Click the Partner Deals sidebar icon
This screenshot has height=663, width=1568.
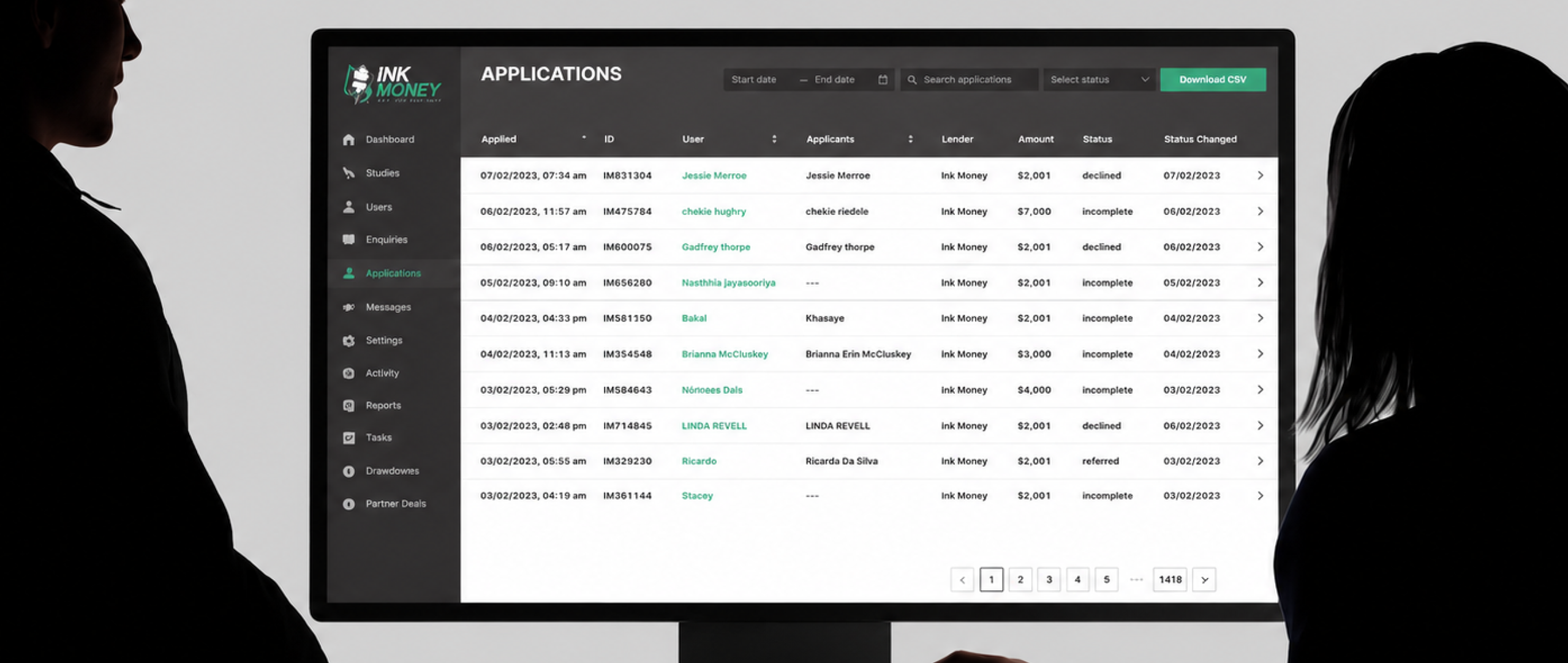[x=349, y=504]
